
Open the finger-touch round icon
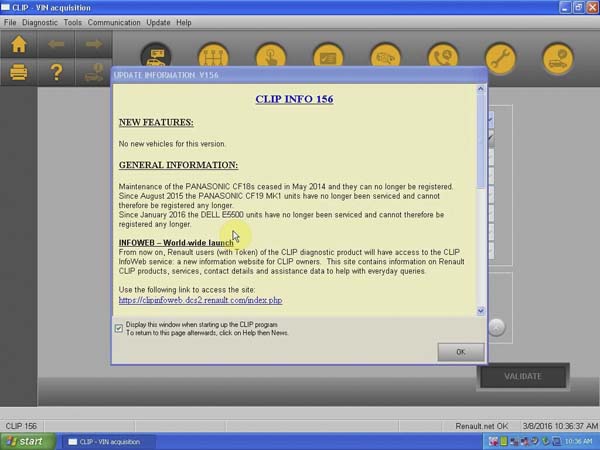tap(271, 57)
